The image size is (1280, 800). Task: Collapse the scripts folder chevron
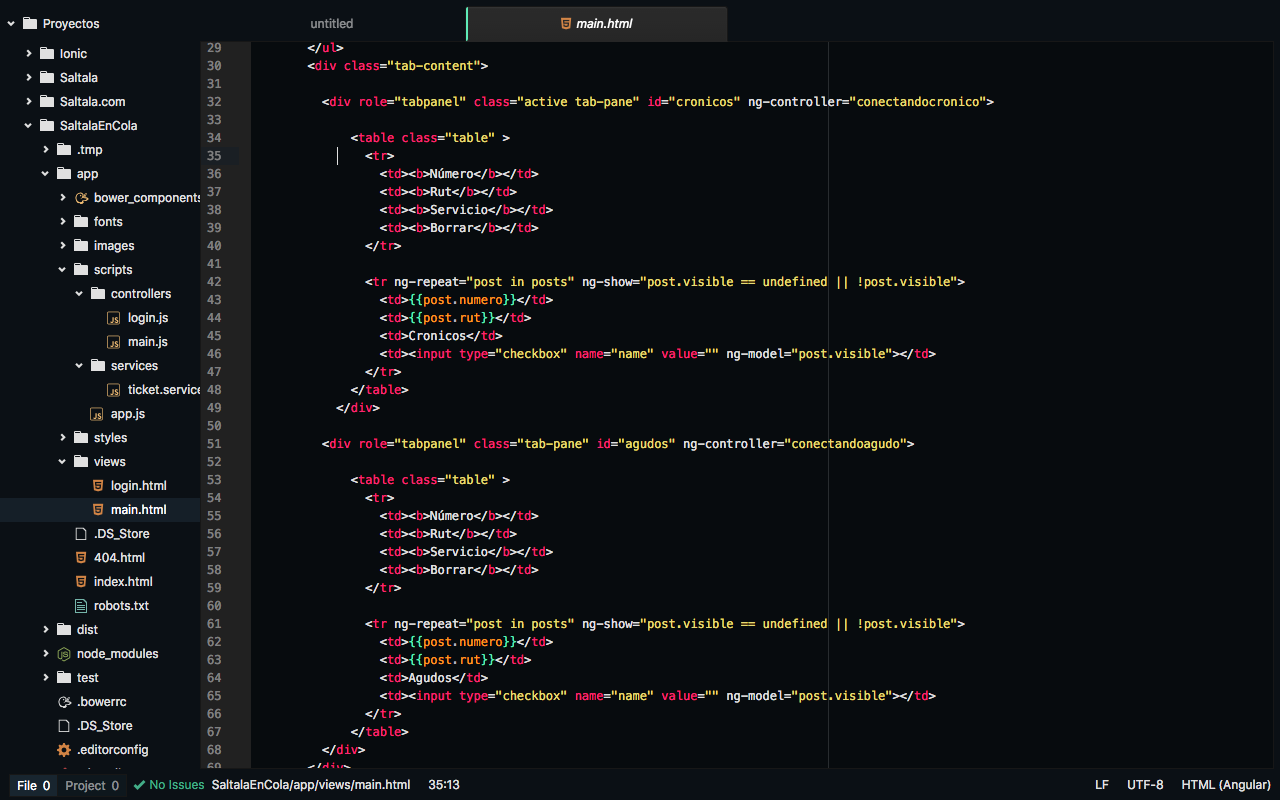point(63,269)
